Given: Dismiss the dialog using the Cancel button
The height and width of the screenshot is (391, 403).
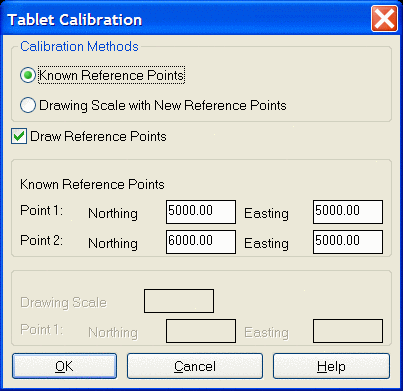Looking at the screenshot, I should tap(195, 366).
